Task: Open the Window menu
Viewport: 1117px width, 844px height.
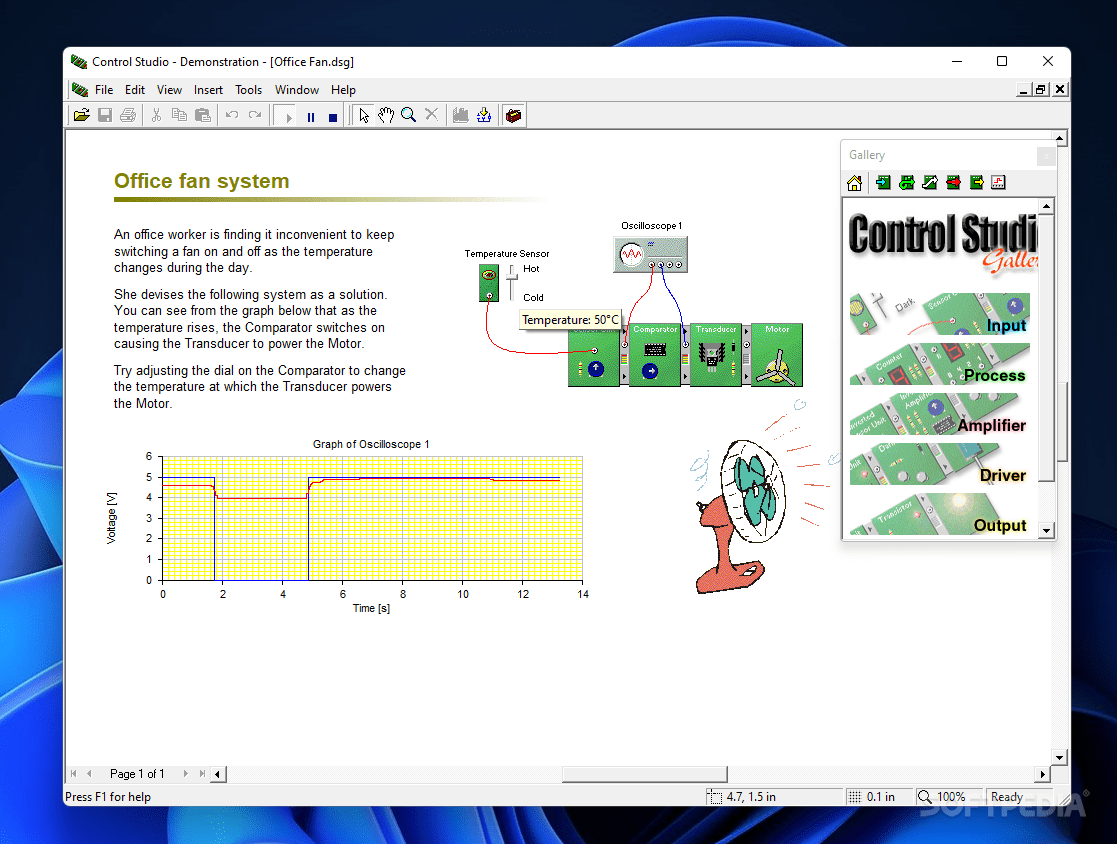Action: (x=297, y=90)
